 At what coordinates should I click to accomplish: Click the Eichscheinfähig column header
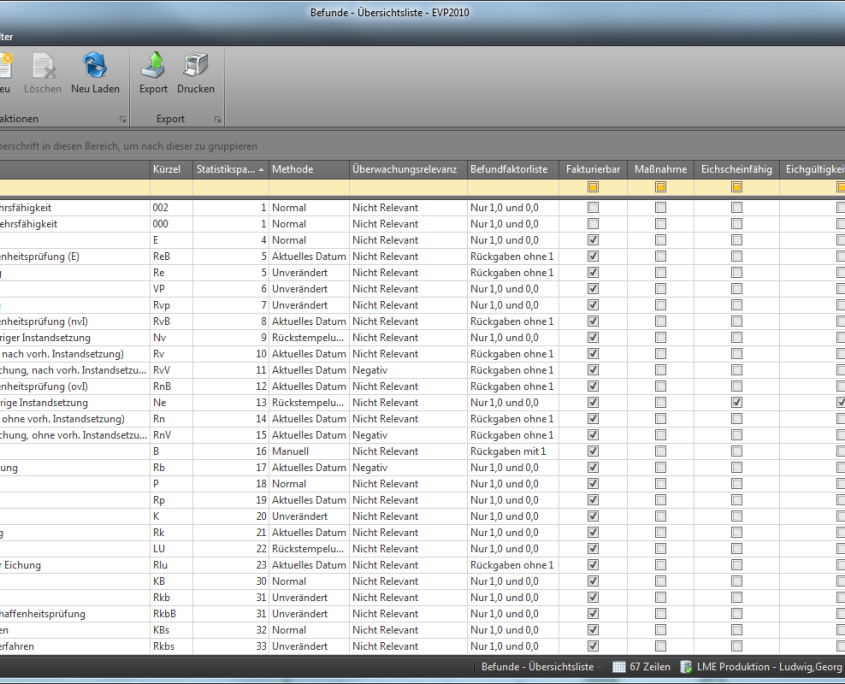(x=736, y=169)
